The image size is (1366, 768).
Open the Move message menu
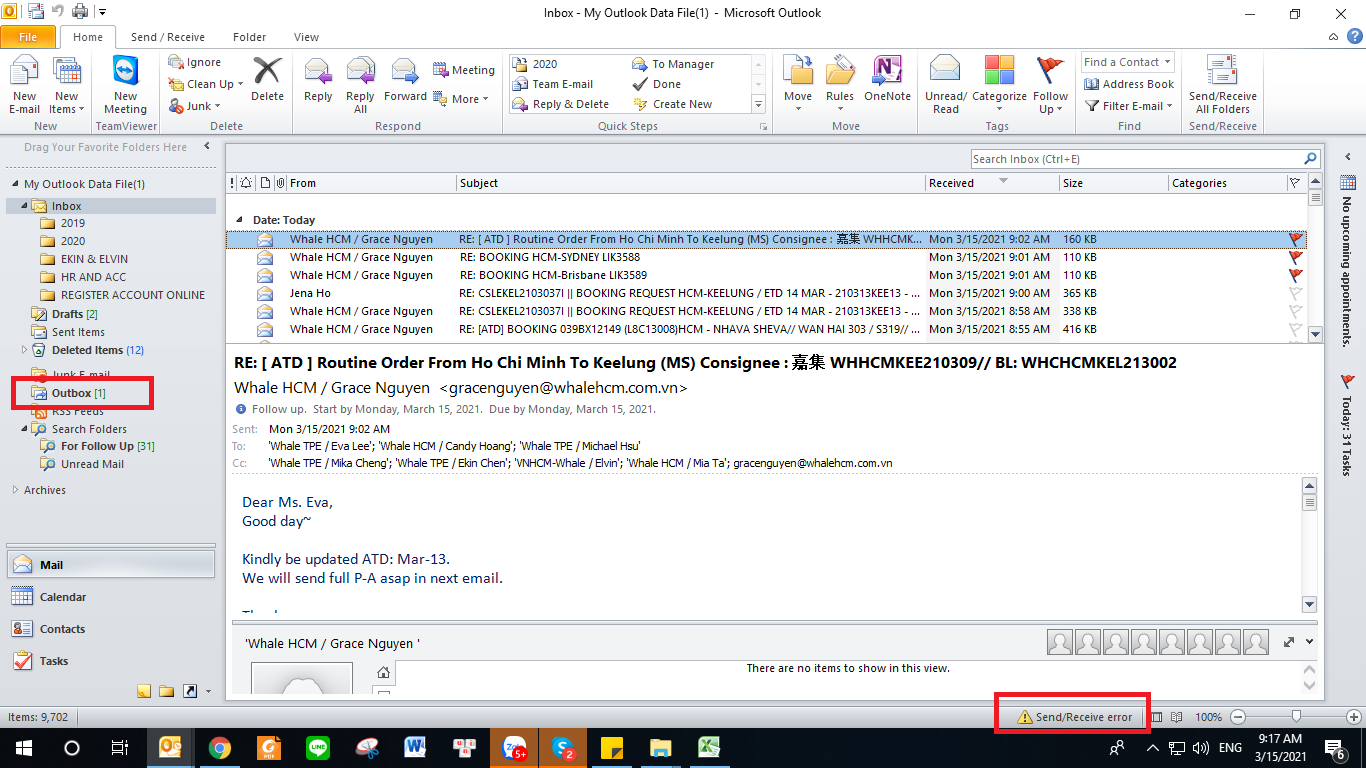pyautogui.click(x=798, y=86)
